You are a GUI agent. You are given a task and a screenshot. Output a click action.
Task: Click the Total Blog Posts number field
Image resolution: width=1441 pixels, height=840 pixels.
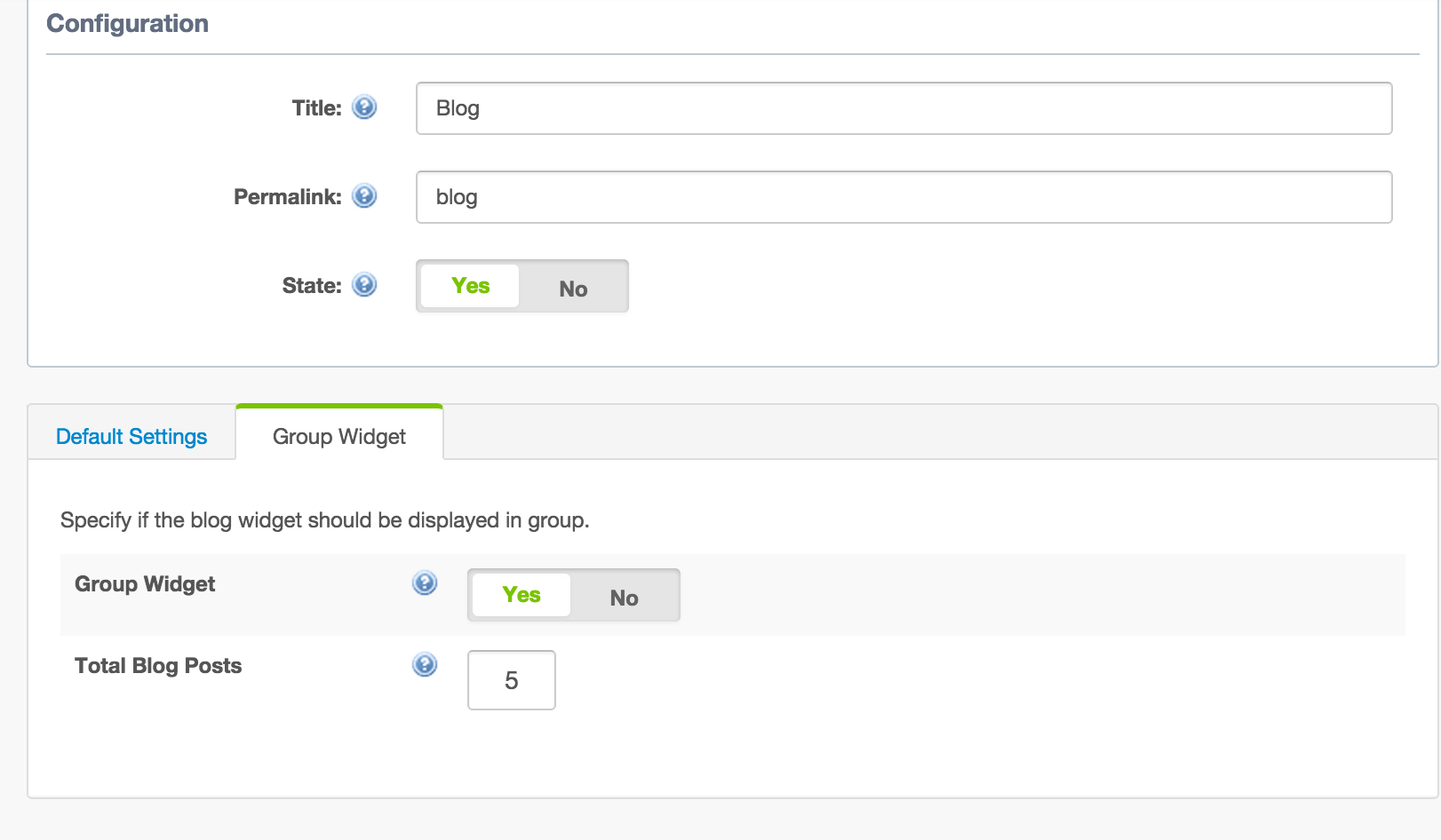[511, 680]
